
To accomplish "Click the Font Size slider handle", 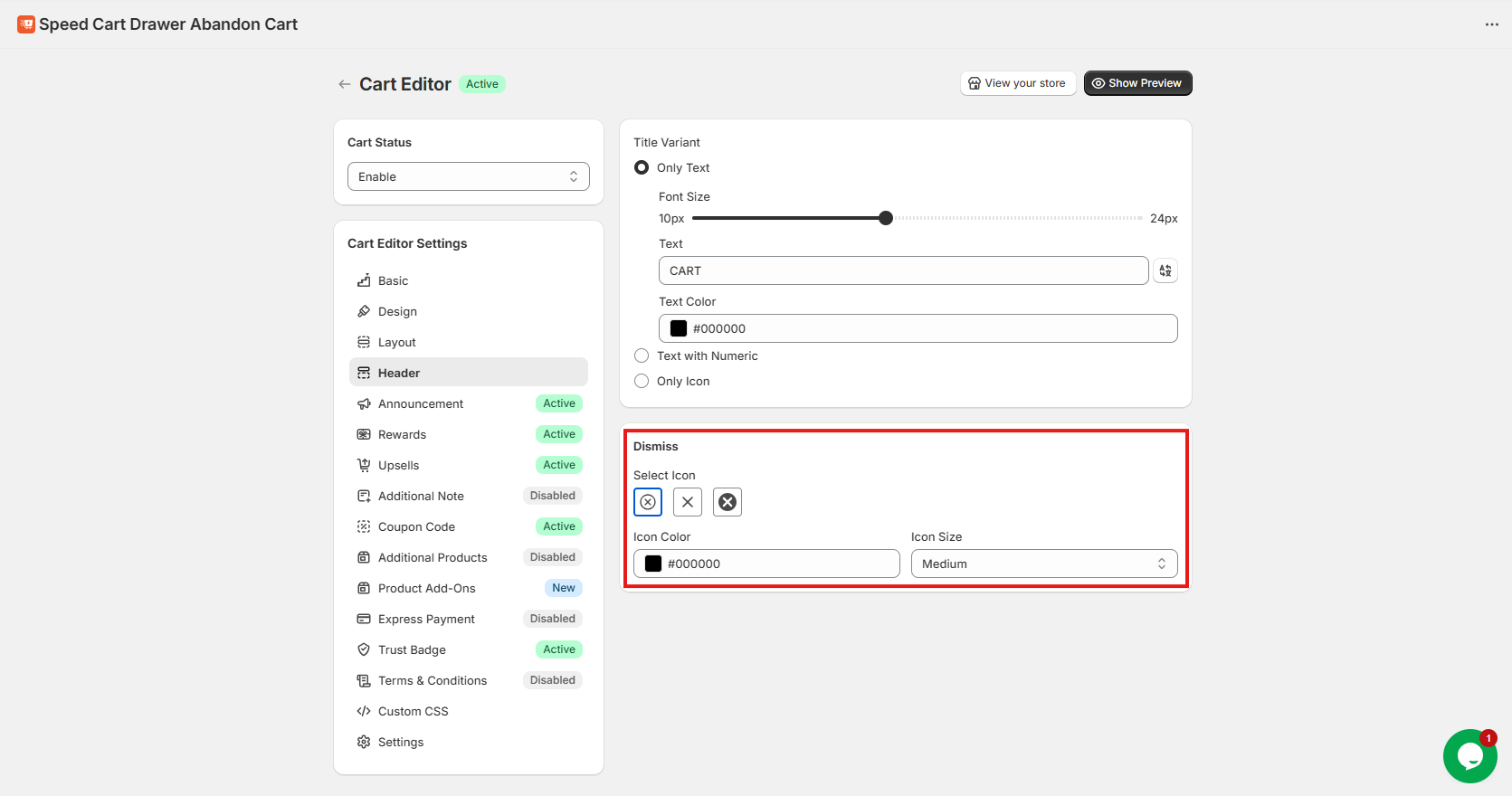I will [886, 218].
